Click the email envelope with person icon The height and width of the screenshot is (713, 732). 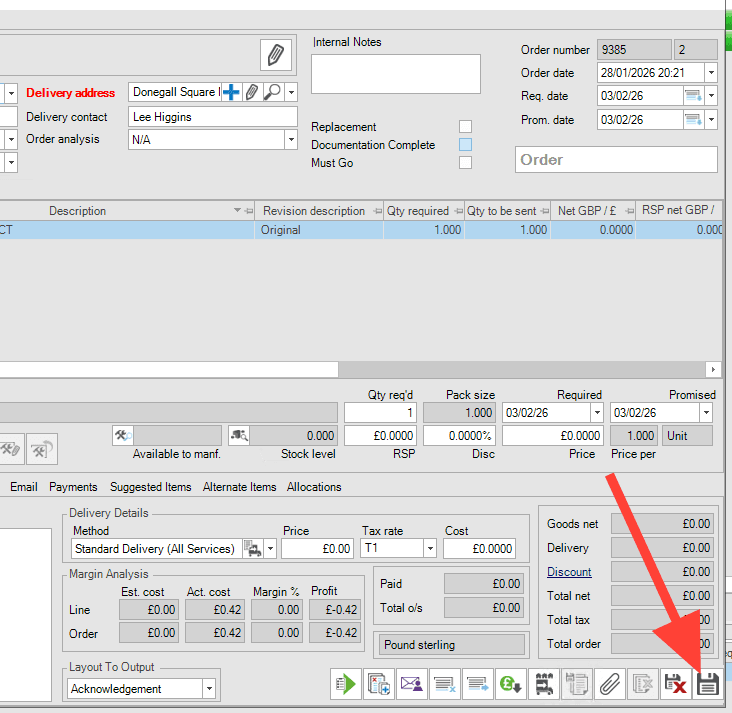412,685
